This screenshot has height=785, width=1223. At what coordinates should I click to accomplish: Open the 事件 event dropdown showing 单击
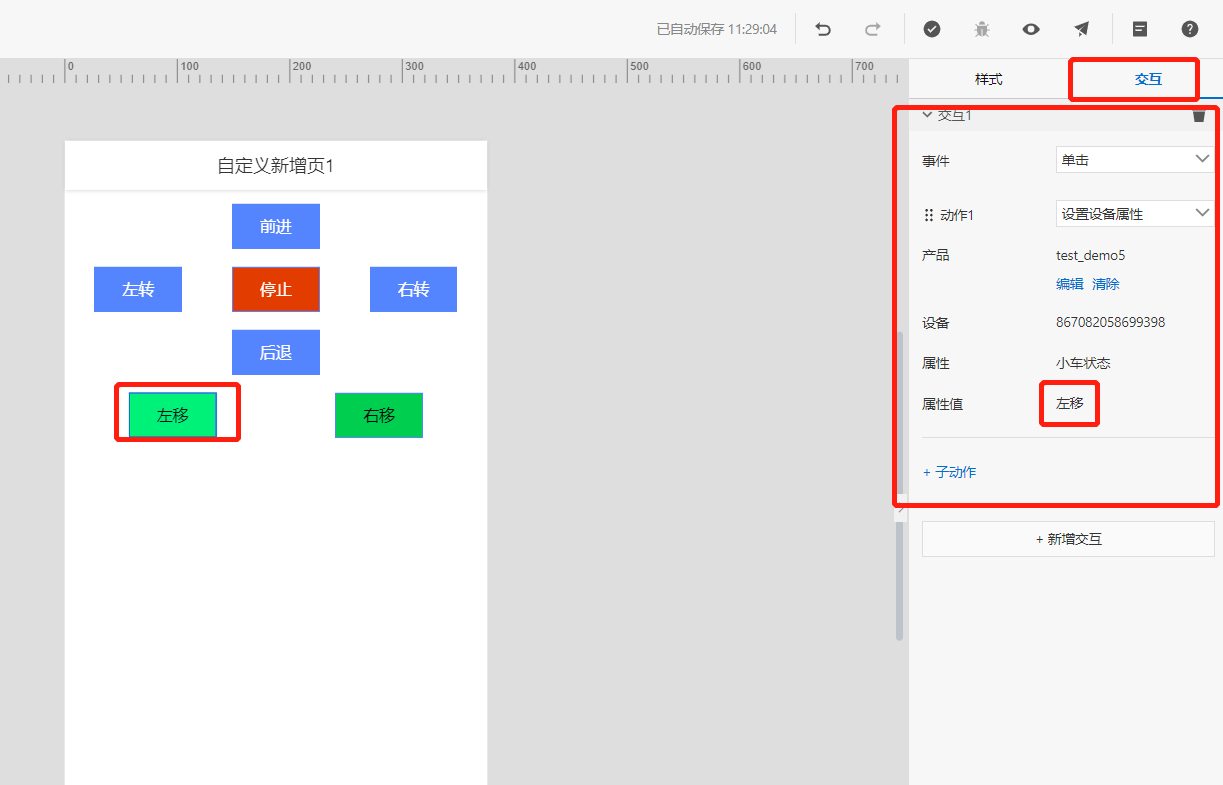click(x=1134, y=158)
